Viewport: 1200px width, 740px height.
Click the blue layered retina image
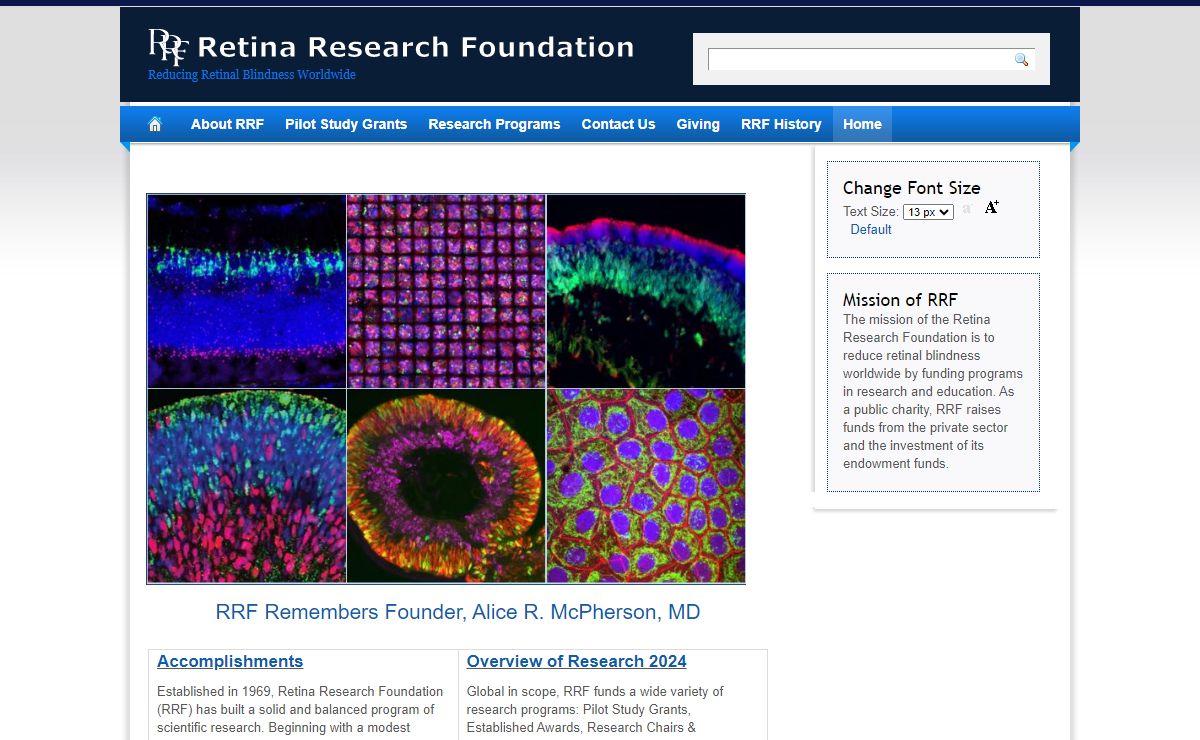(246, 291)
